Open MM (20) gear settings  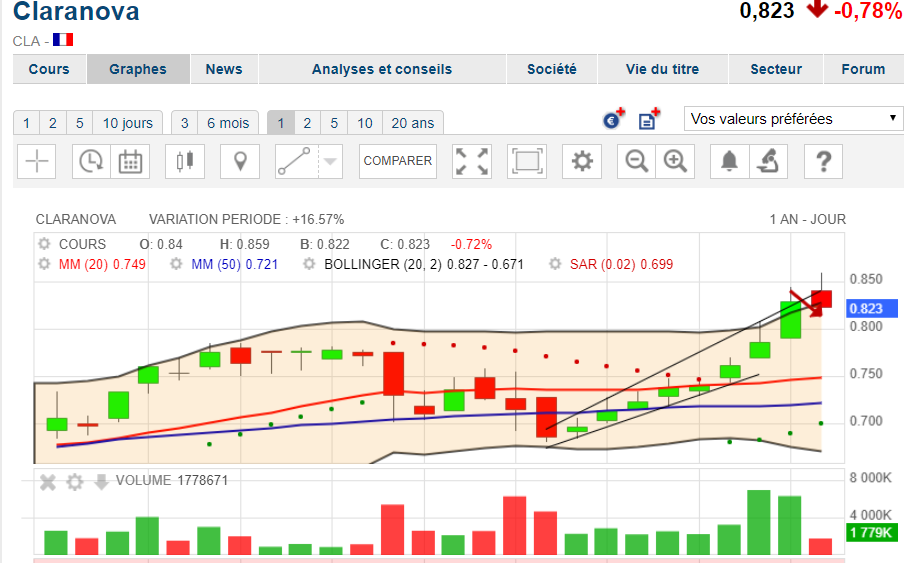44,264
